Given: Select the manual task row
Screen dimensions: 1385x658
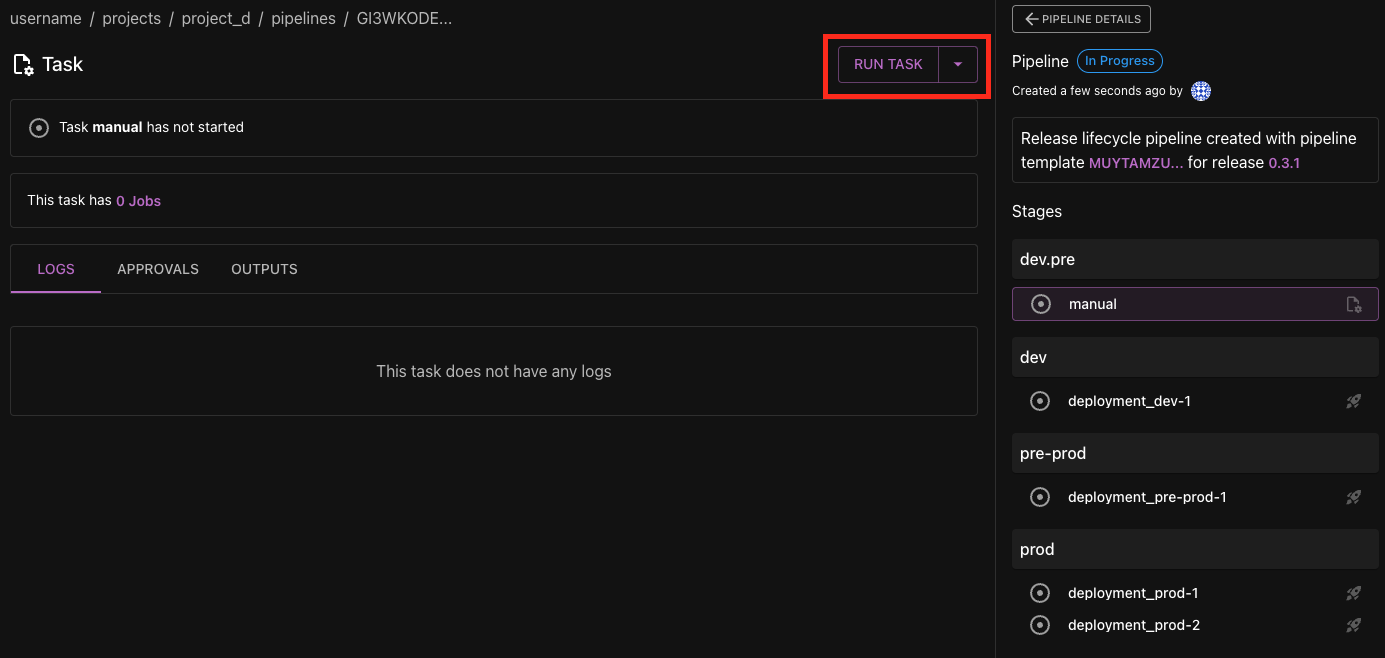Looking at the screenshot, I should pos(1195,304).
